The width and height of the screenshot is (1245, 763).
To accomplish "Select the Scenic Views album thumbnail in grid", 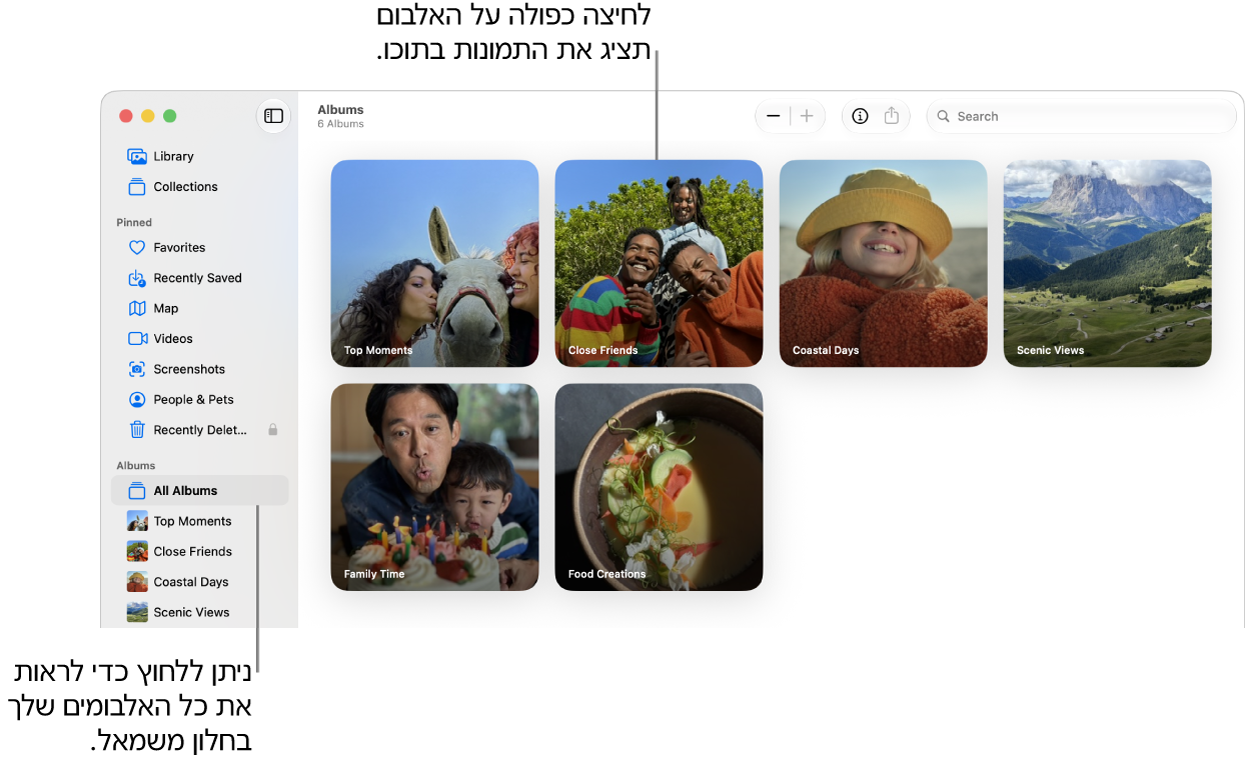I will (1107, 263).
